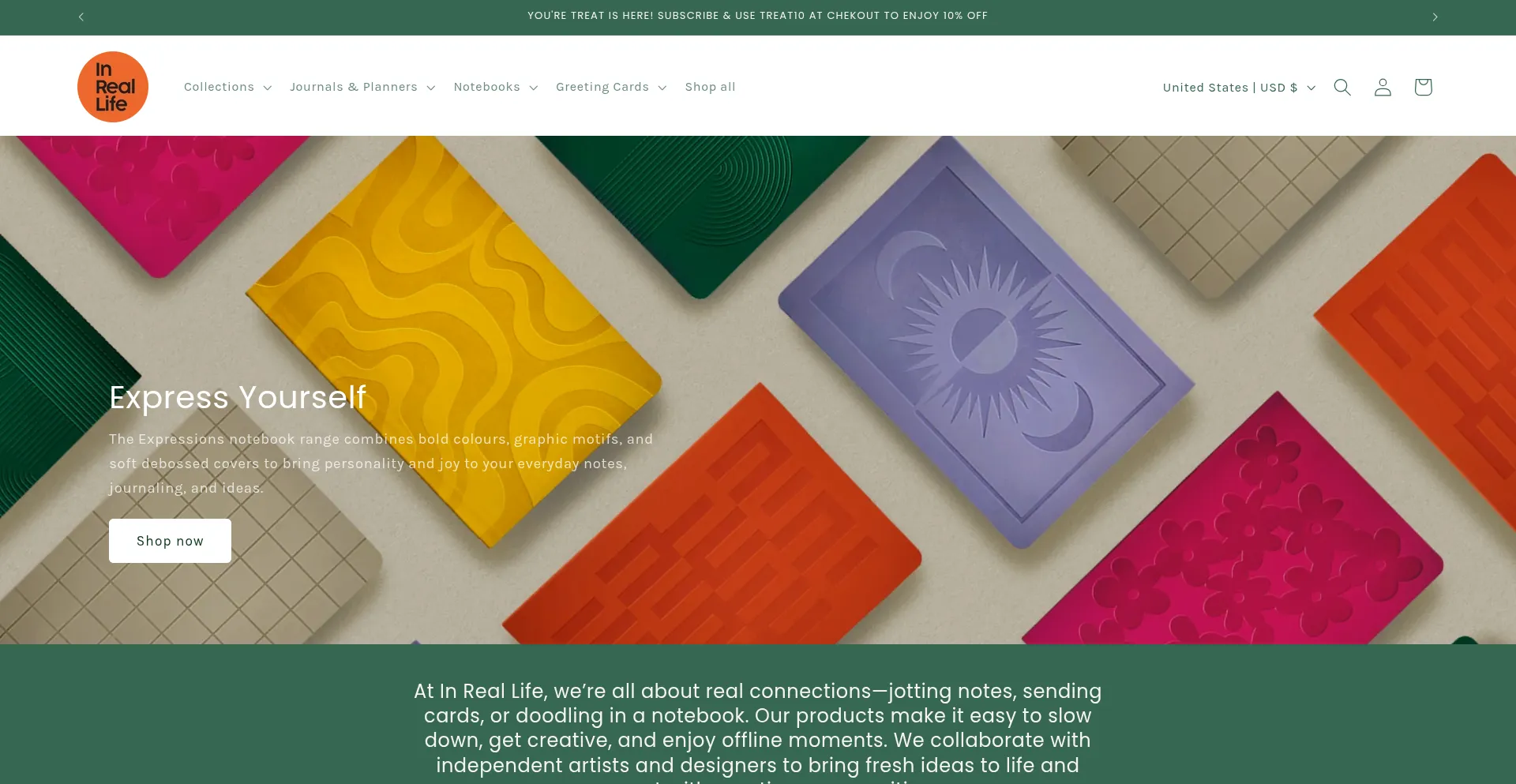Open the Greeting Cards dropdown menu
Image resolution: width=1516 pixels, height=784 pixels.
tap(610, 87)
